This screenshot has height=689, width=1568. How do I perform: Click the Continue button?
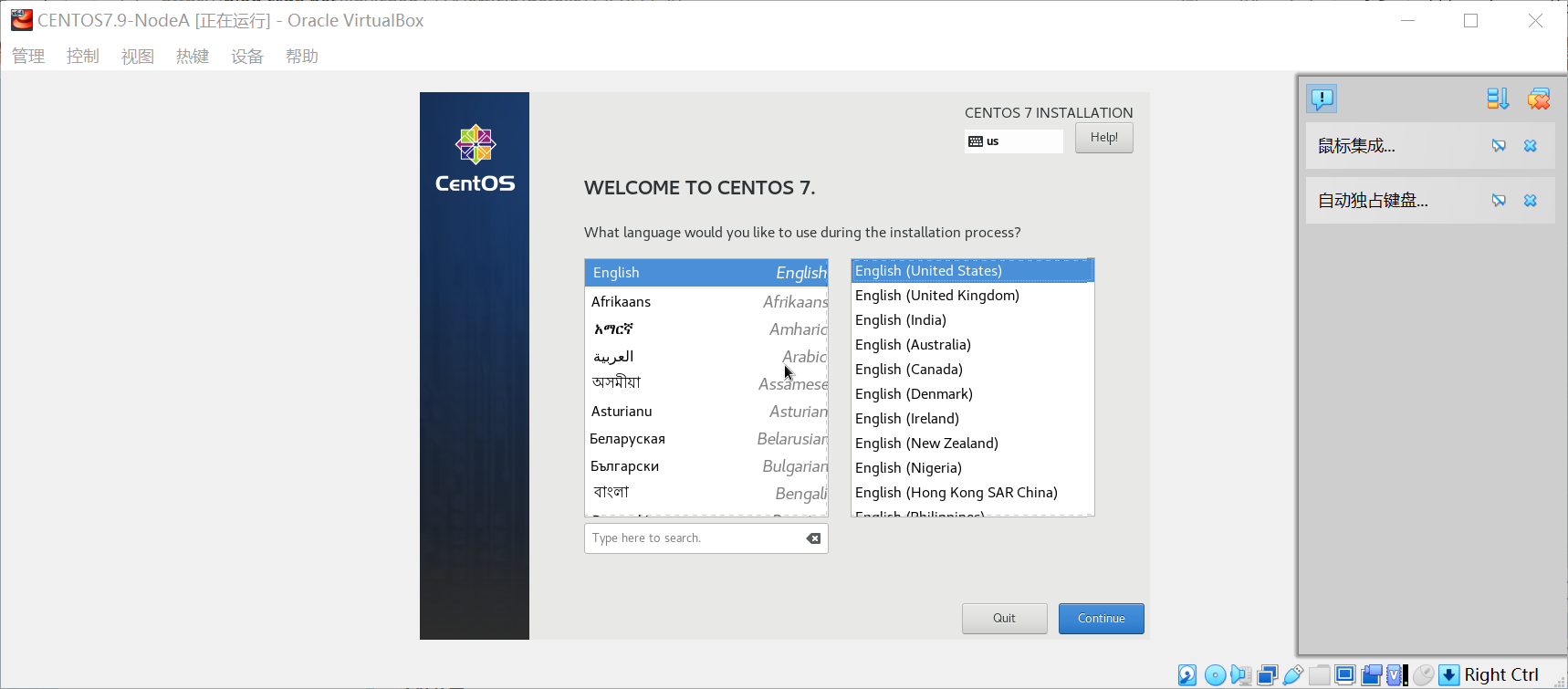[1102, 619]
